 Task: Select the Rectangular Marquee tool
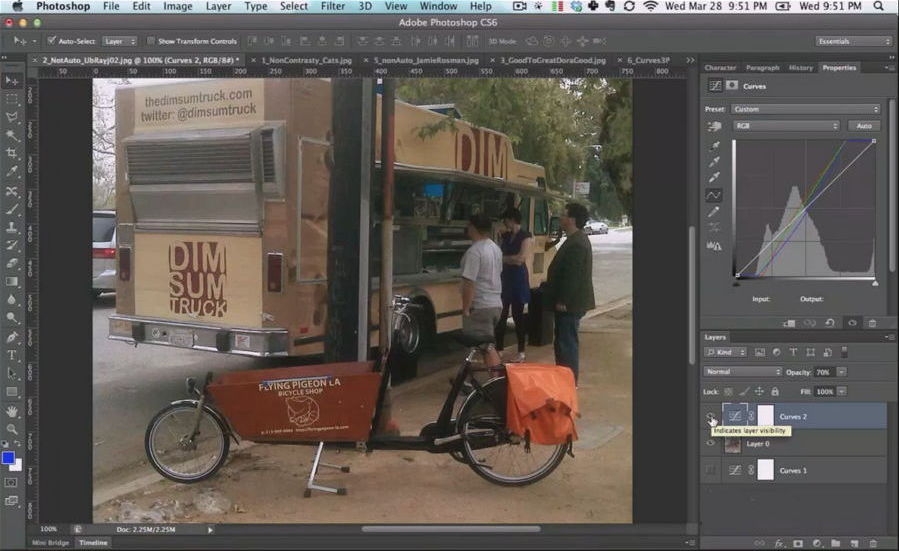click(11, 99)
